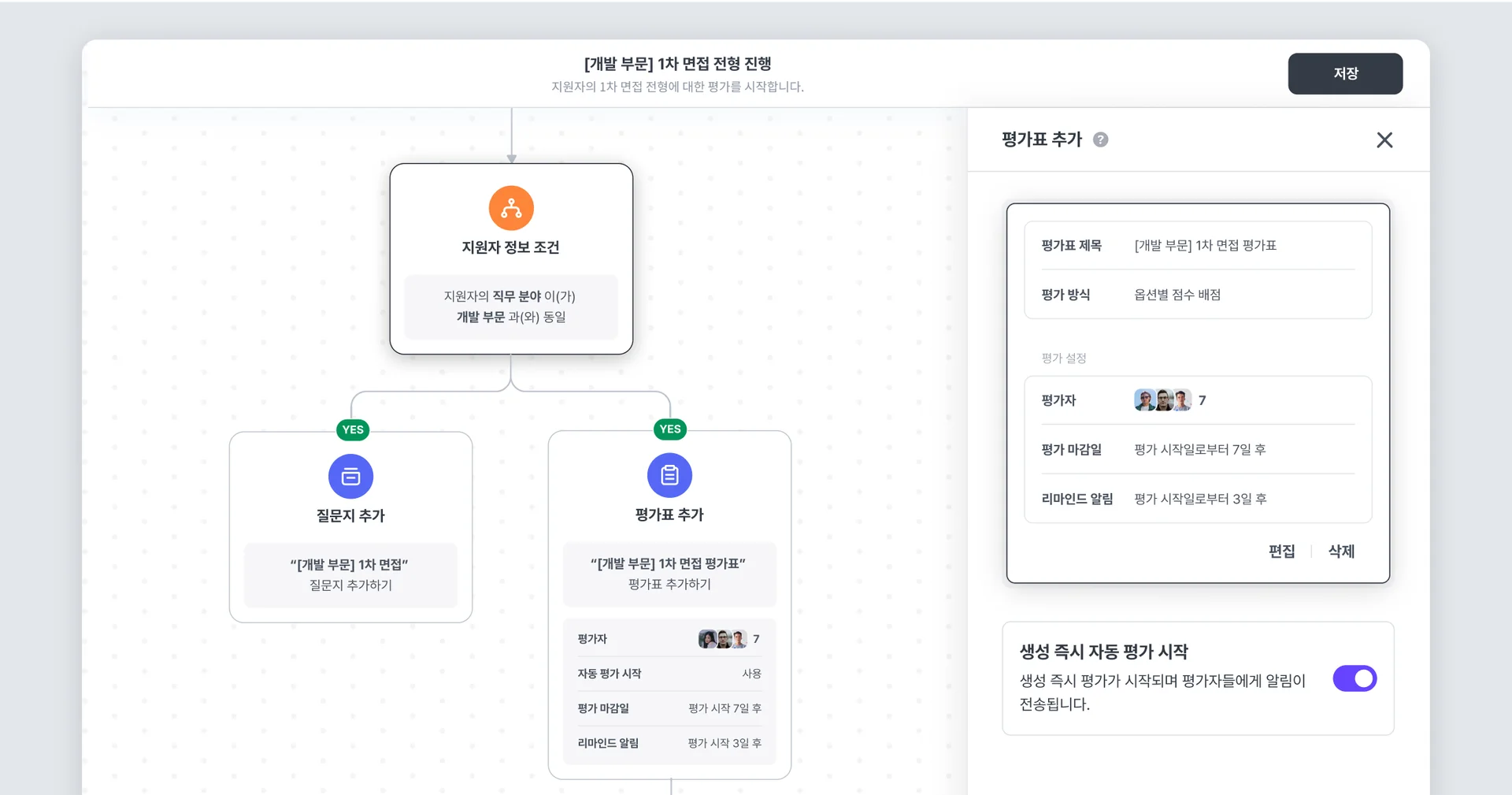Click the 평가표 제목 title field
Image resolution: width=1512 pixels, height=795 pixels.
click(x=1197, y=245)
